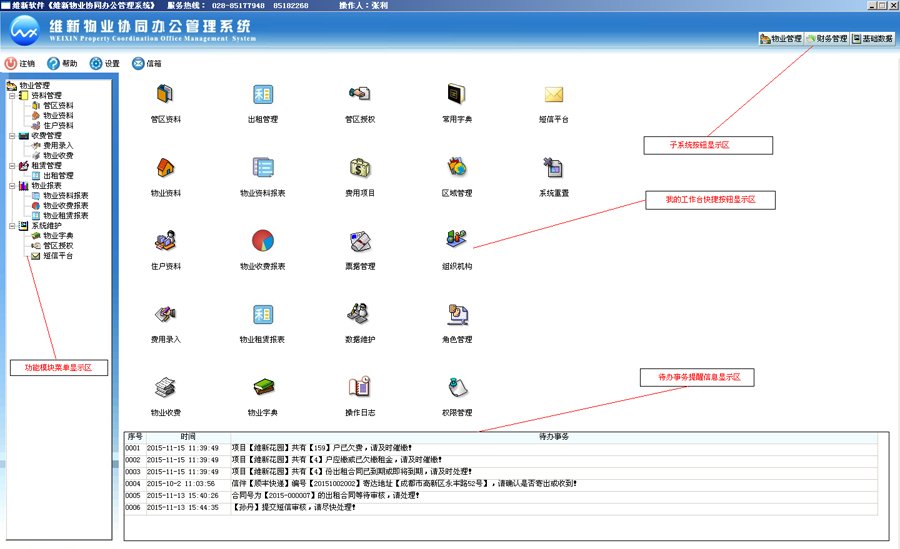Open the 设置 settings button

point(105,64)
